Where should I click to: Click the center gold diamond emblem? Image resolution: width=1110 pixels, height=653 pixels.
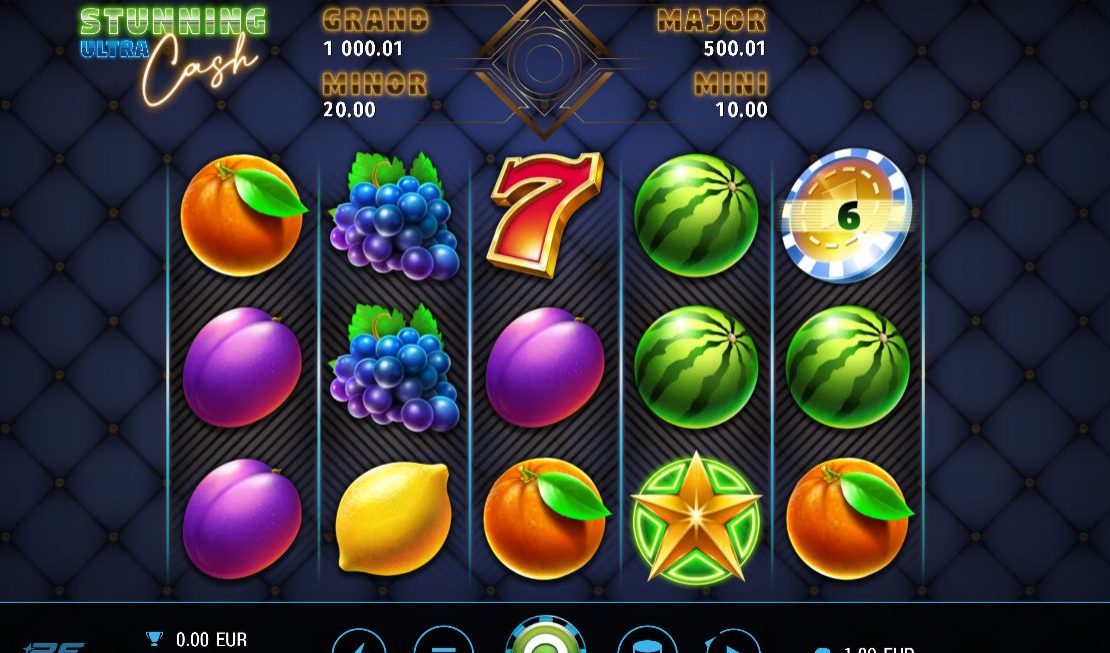click(x=544, y=65)
